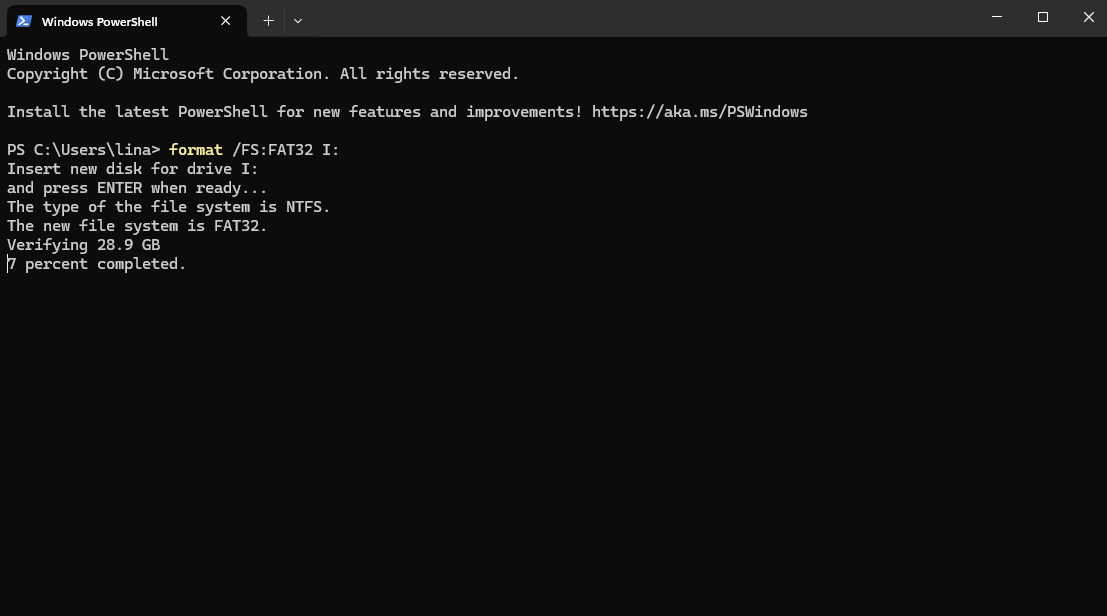This screenshot has height=616, width=1107.
Task: Click the 'Copyright (C) Microsoft Corporation' line
Action: point(262,74)
